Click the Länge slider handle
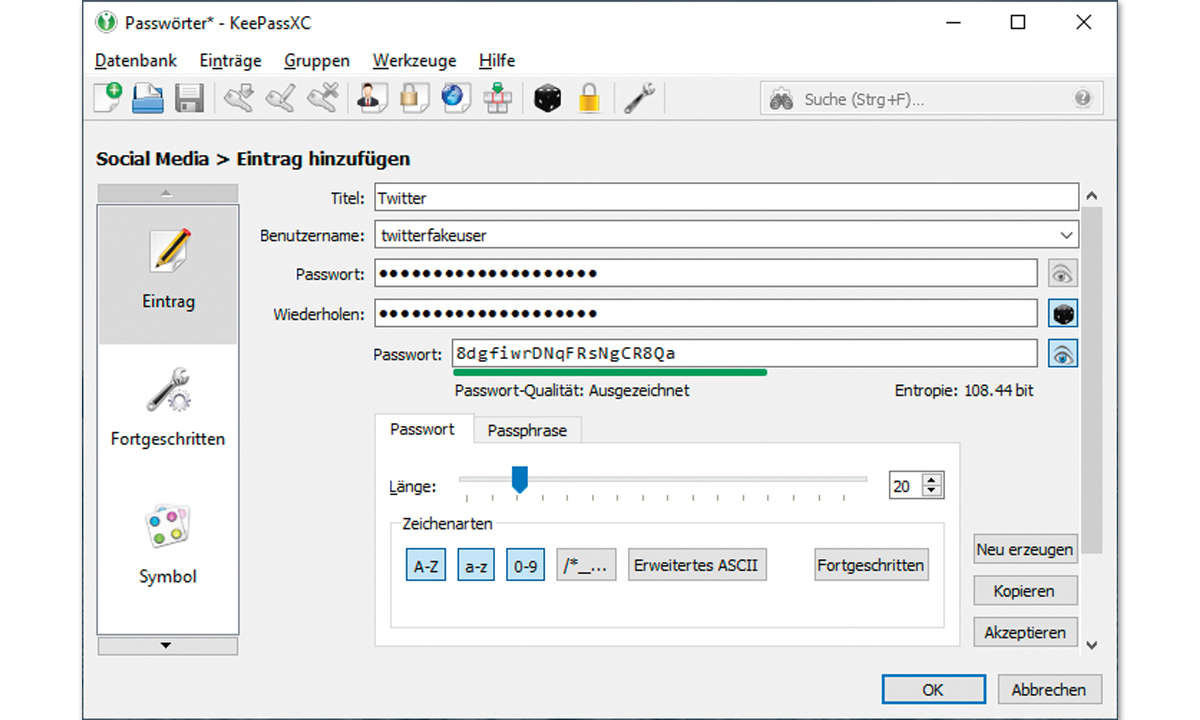 coord(519,479)
